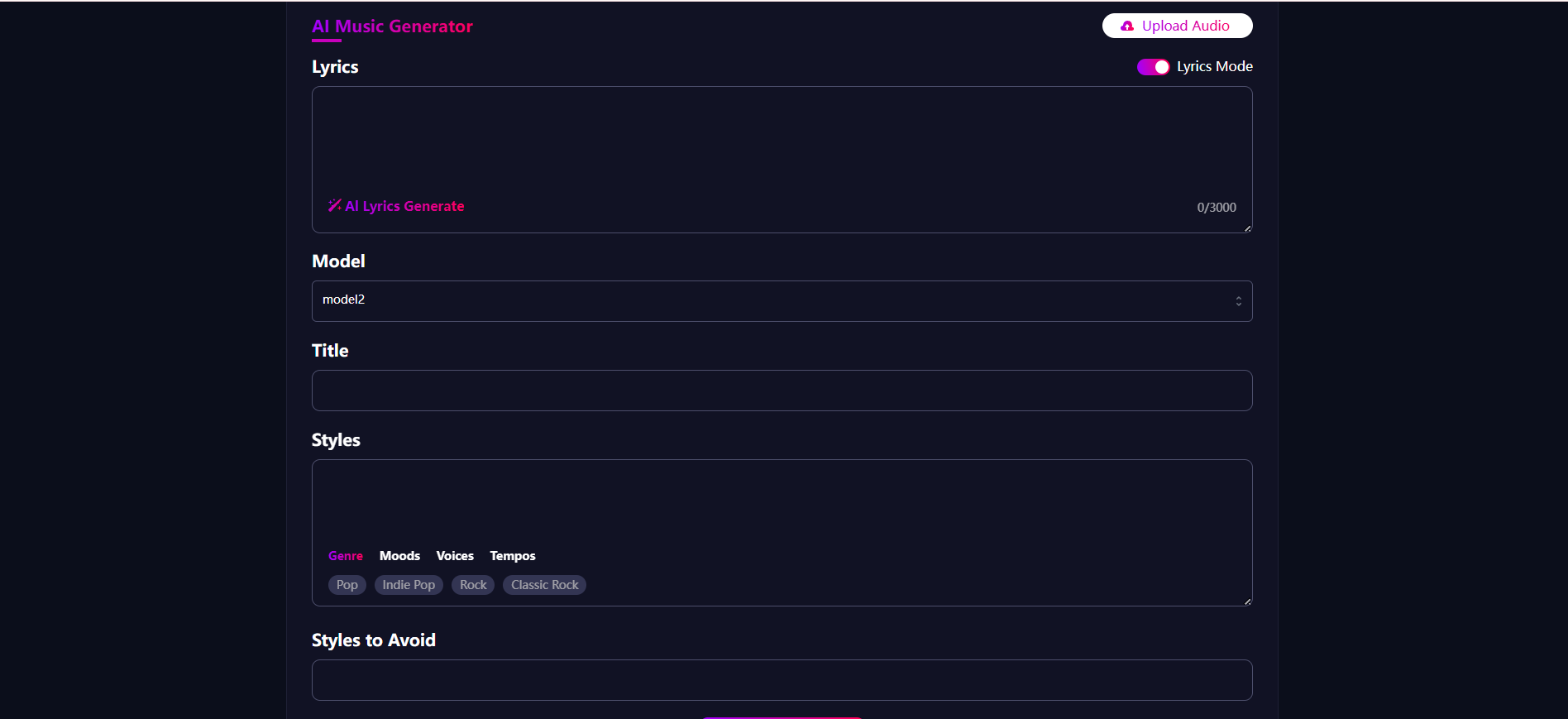Switch to the Tempos tab

point(513,556)
